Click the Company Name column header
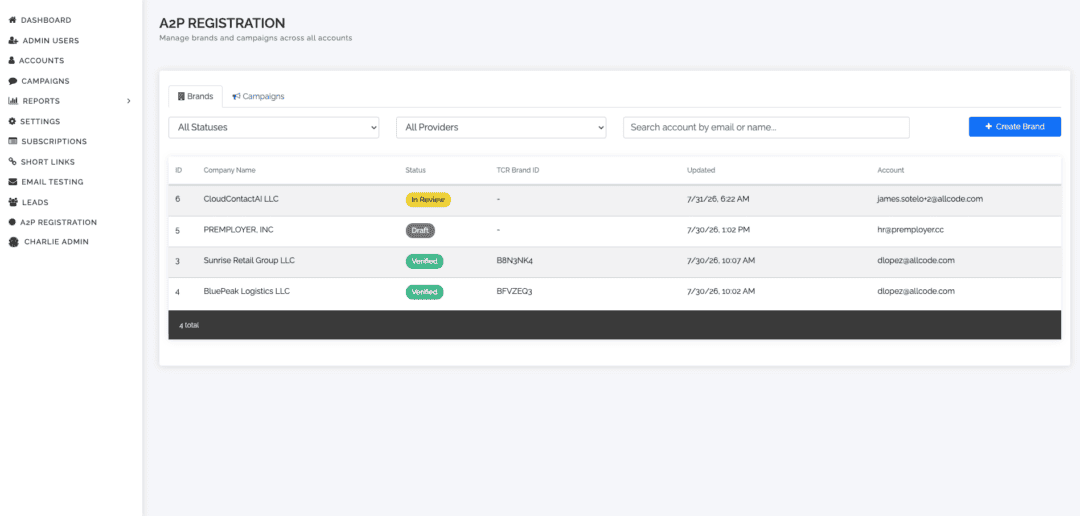 click(x=229, y=170)
